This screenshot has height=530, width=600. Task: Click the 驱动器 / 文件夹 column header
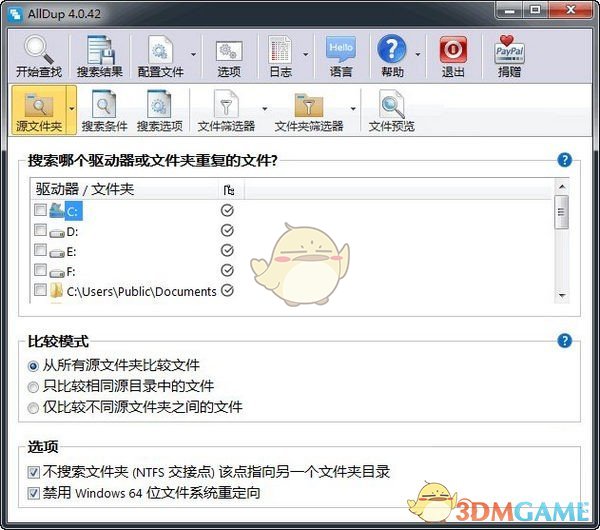(124, 189)
